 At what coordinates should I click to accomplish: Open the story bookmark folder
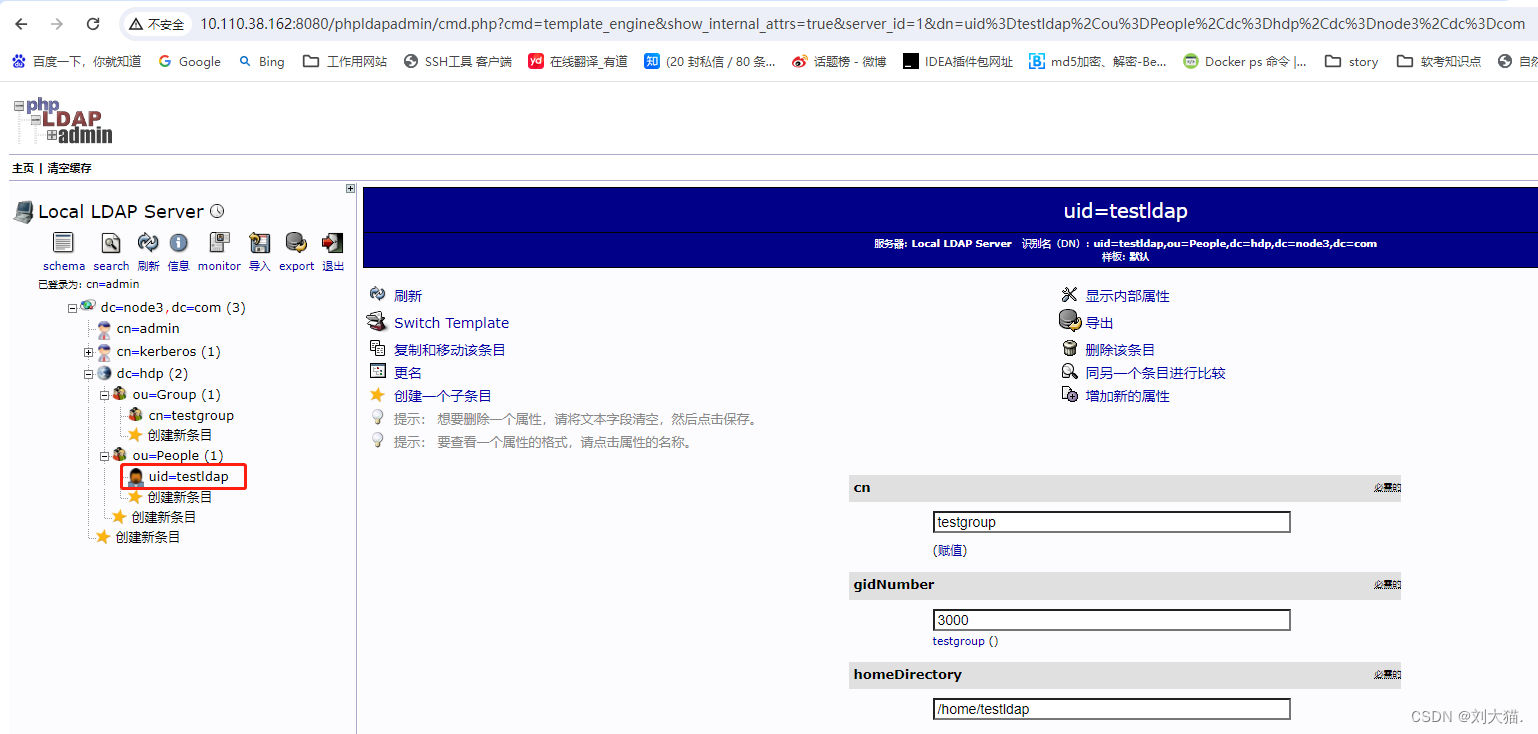coord(1351,61)
